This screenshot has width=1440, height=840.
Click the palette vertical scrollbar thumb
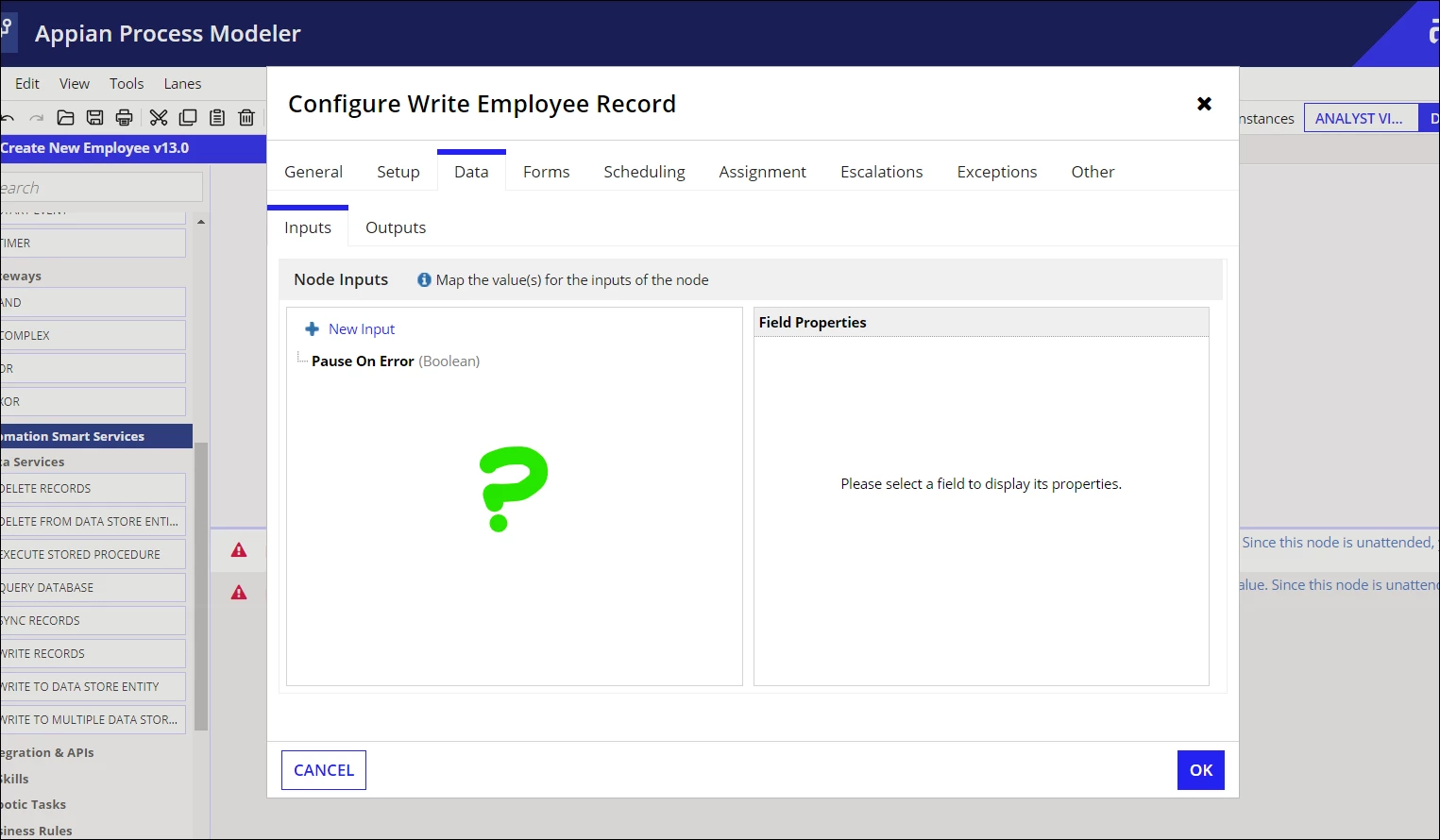(200, 585)
